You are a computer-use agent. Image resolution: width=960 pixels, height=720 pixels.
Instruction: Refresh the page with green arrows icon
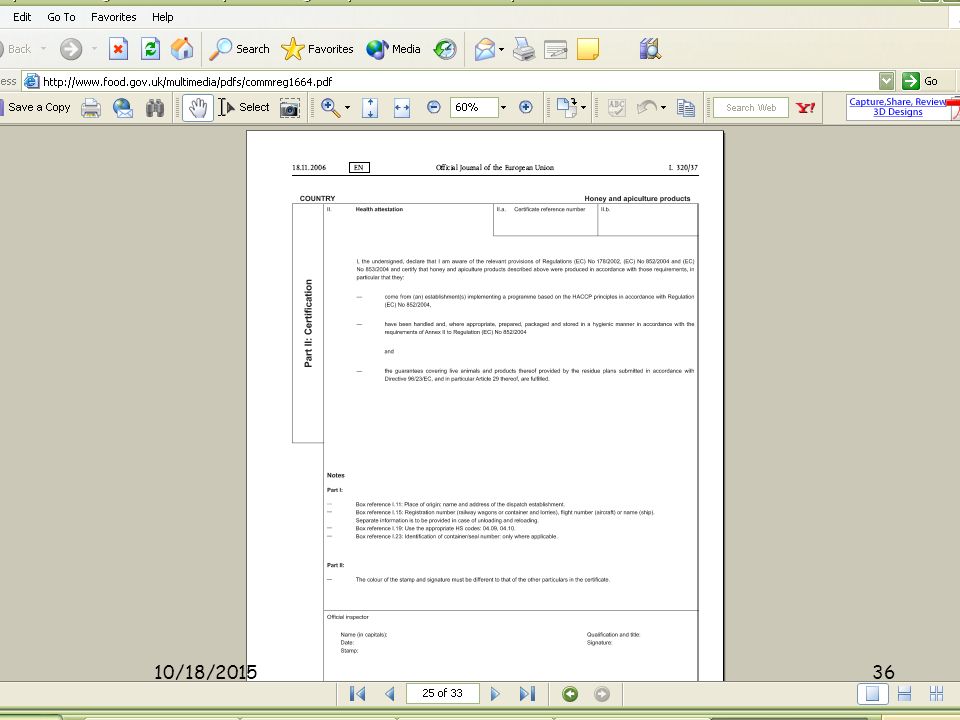[150, 49]
